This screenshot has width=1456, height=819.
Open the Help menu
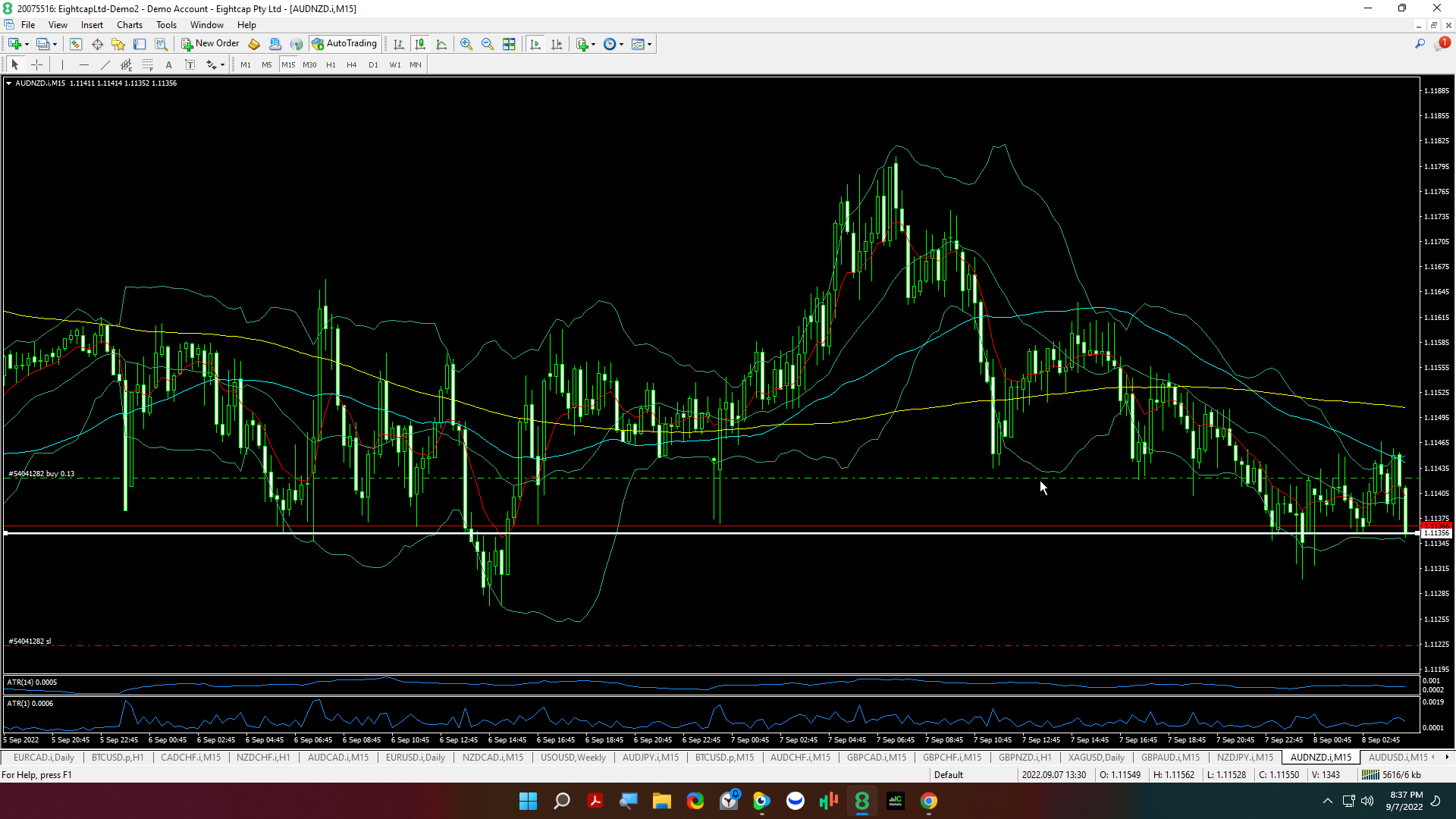(x=246, y=25)
